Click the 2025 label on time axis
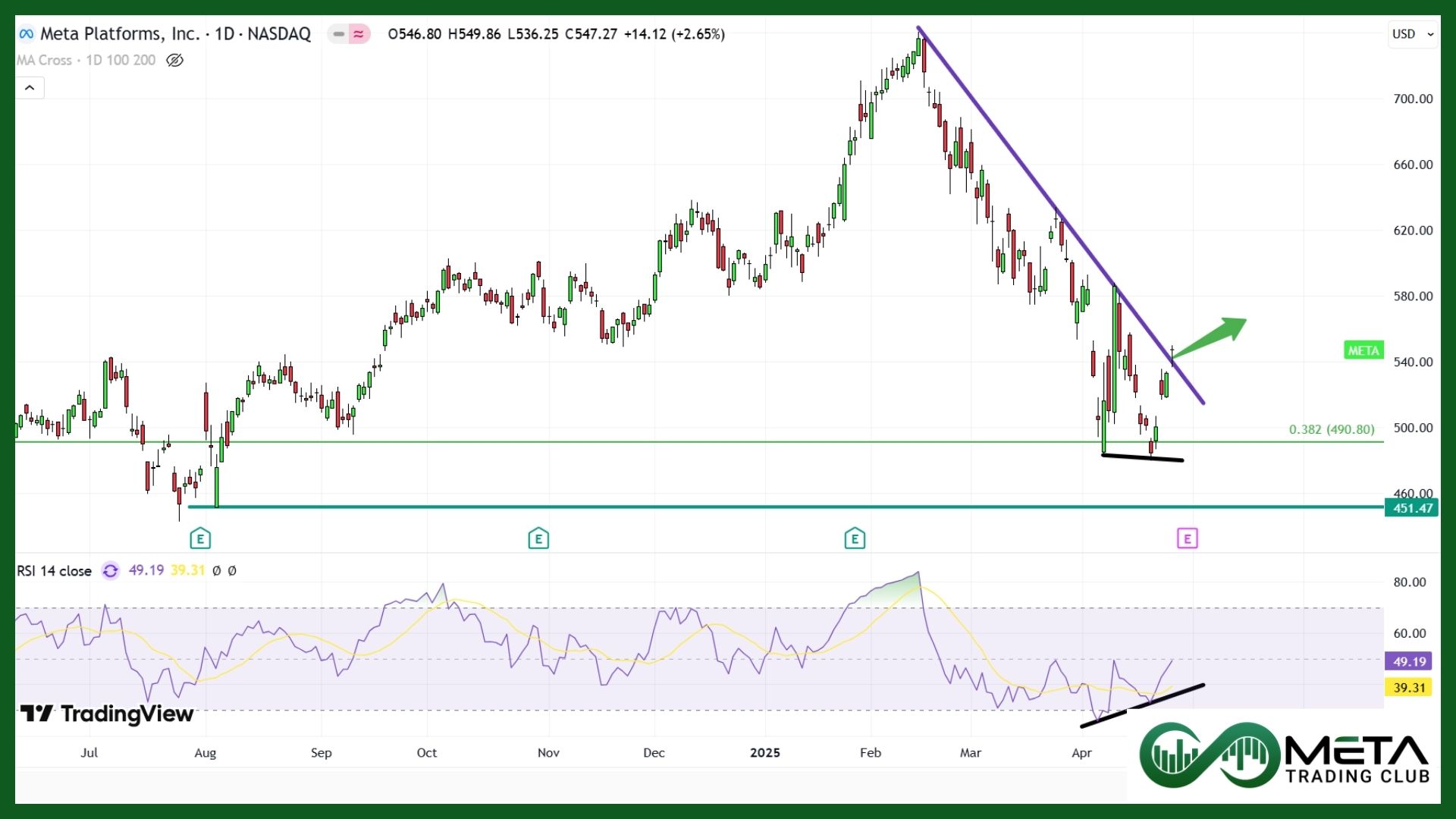Viewport: 1456px width, 819px height. pos(764,753)
